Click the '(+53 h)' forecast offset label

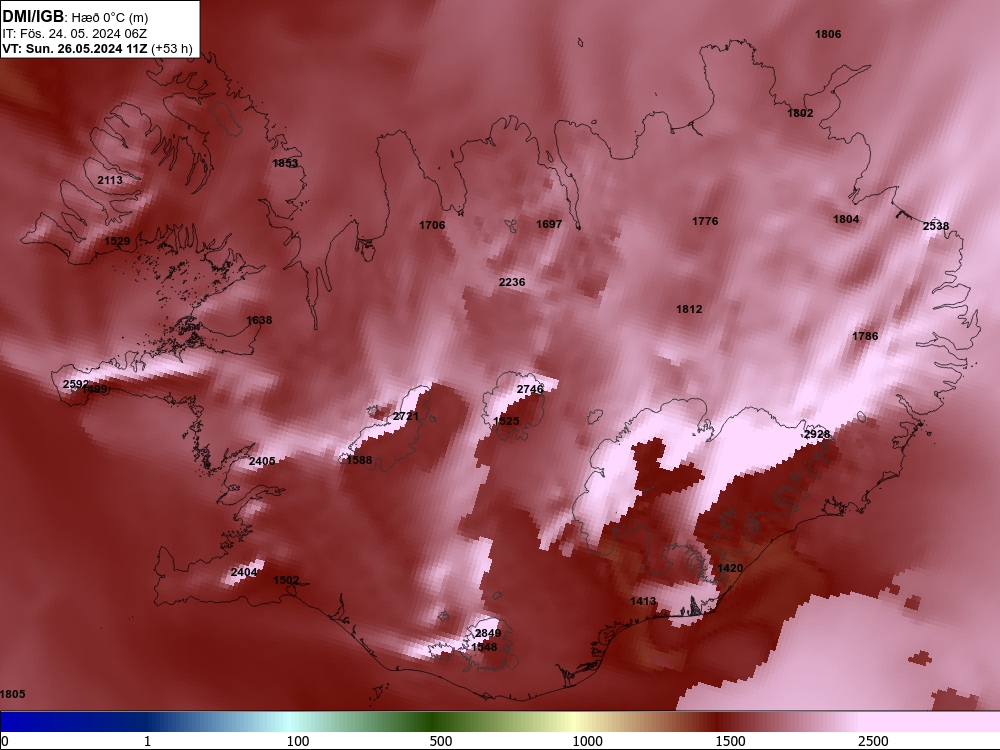(x=172, y=49)
